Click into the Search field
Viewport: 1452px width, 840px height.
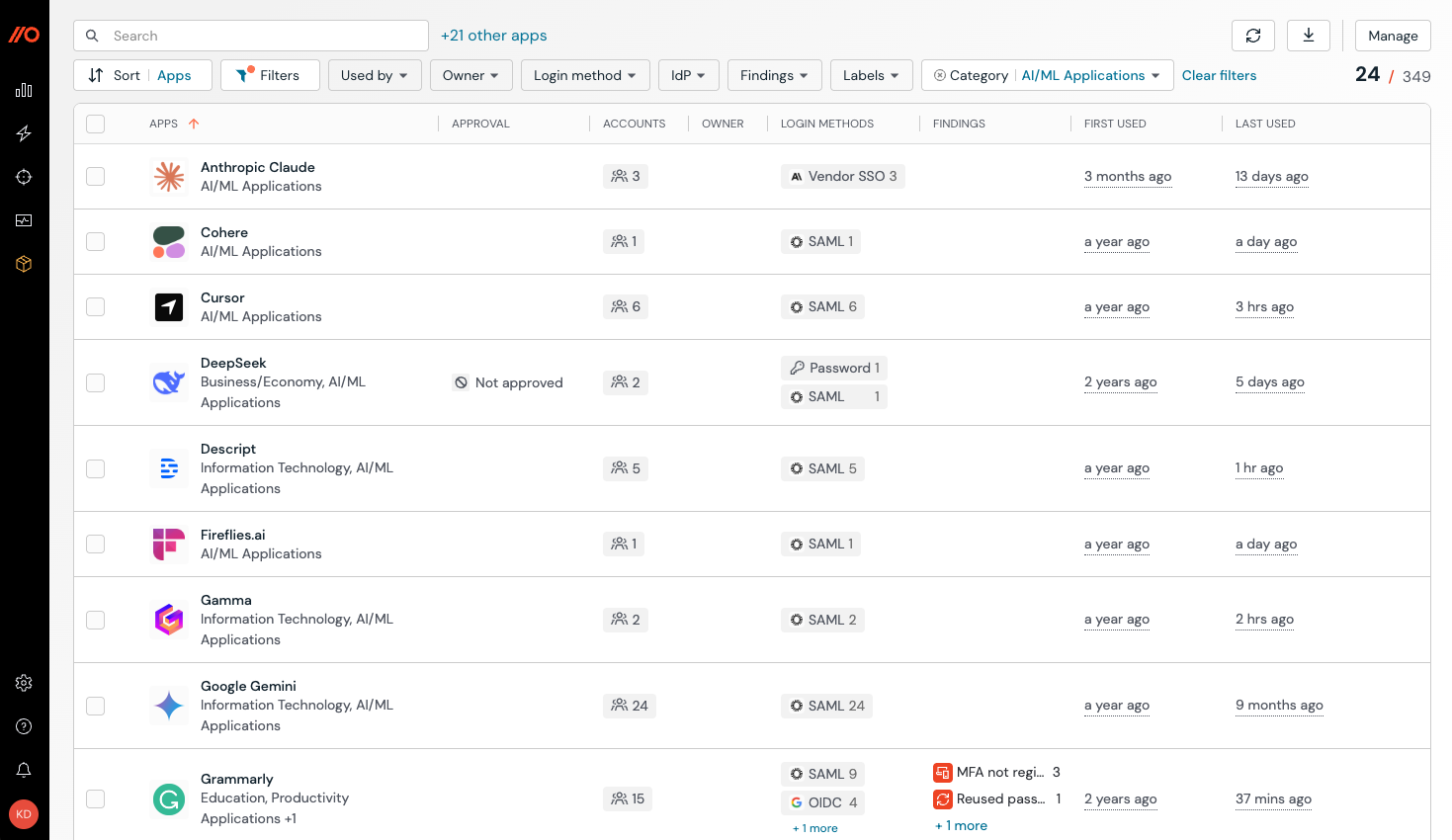(251, 36)
